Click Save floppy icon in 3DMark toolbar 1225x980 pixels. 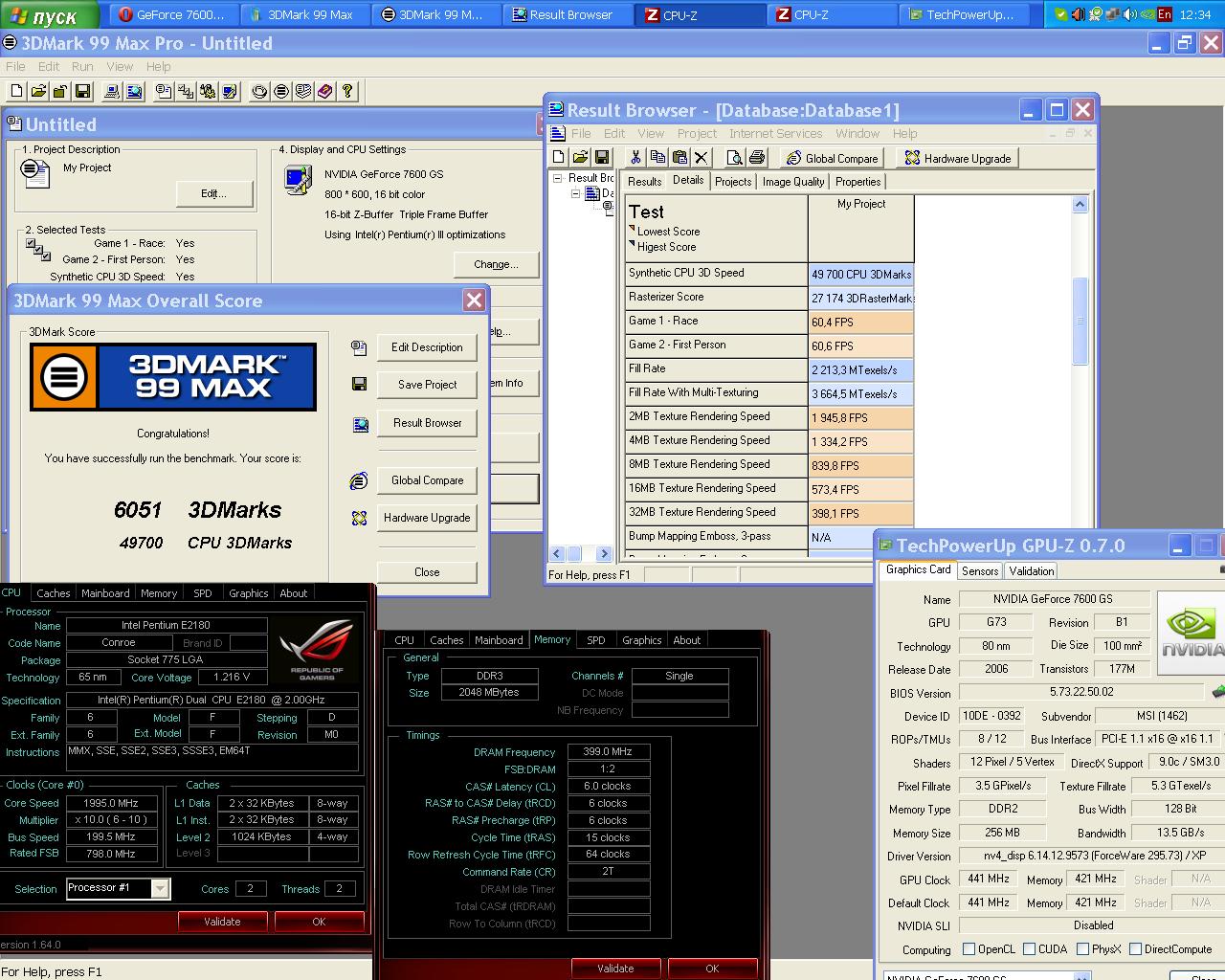(x=82, y=92)
